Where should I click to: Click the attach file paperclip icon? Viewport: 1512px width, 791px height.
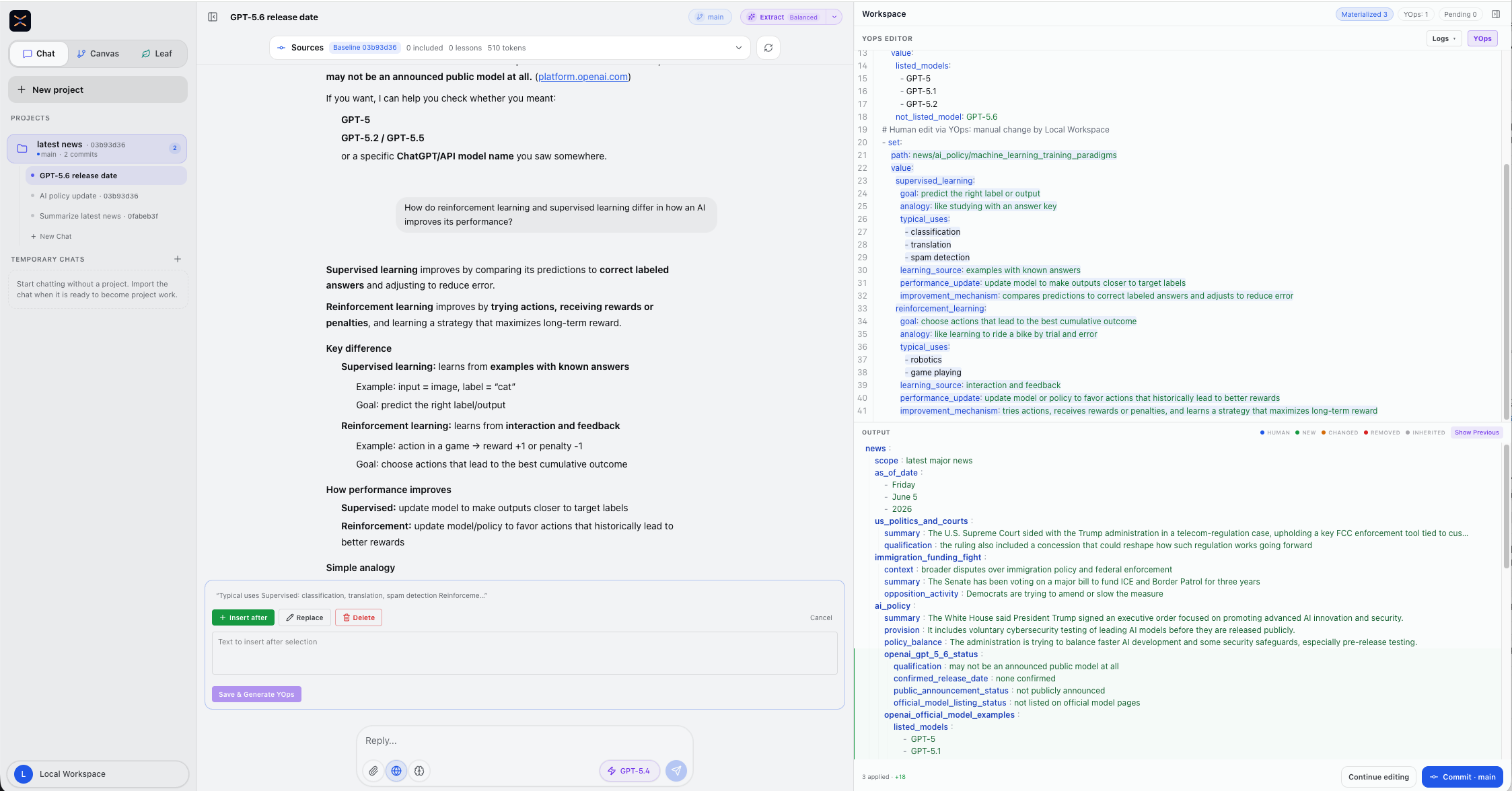pos(373,771)
